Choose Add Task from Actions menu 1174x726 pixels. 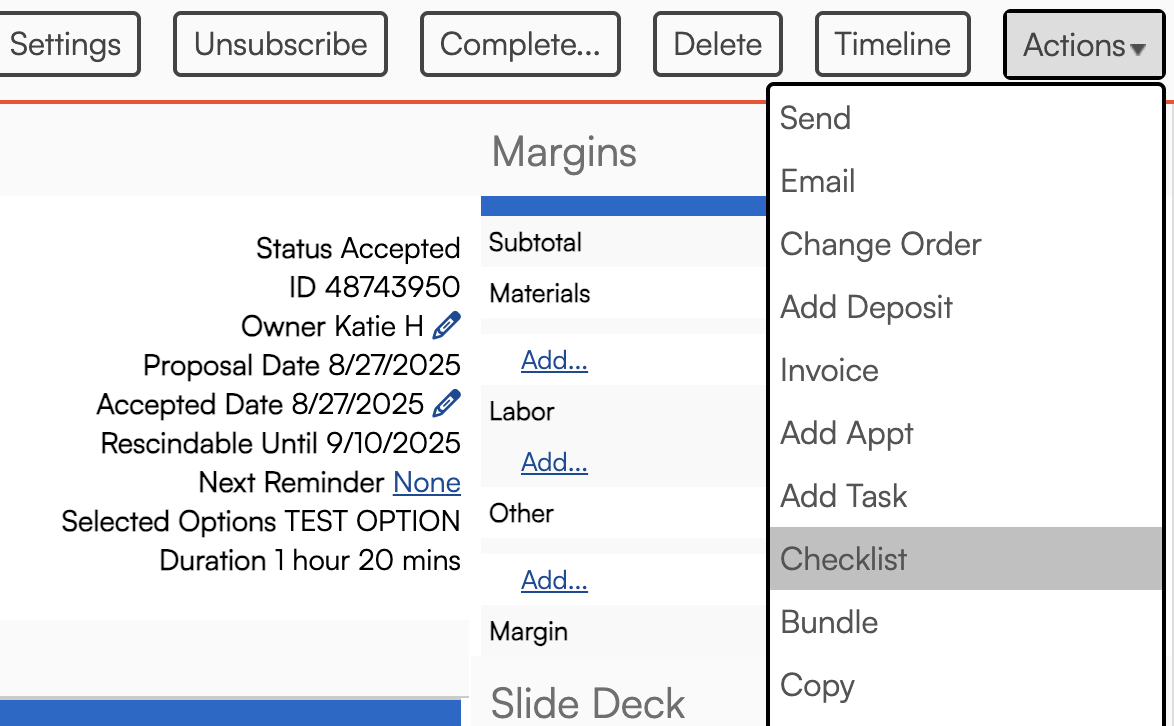[844, 496]
